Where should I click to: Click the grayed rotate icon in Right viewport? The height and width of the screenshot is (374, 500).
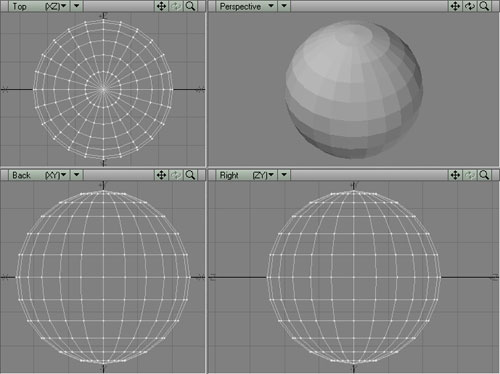click(x=470, y=175)
